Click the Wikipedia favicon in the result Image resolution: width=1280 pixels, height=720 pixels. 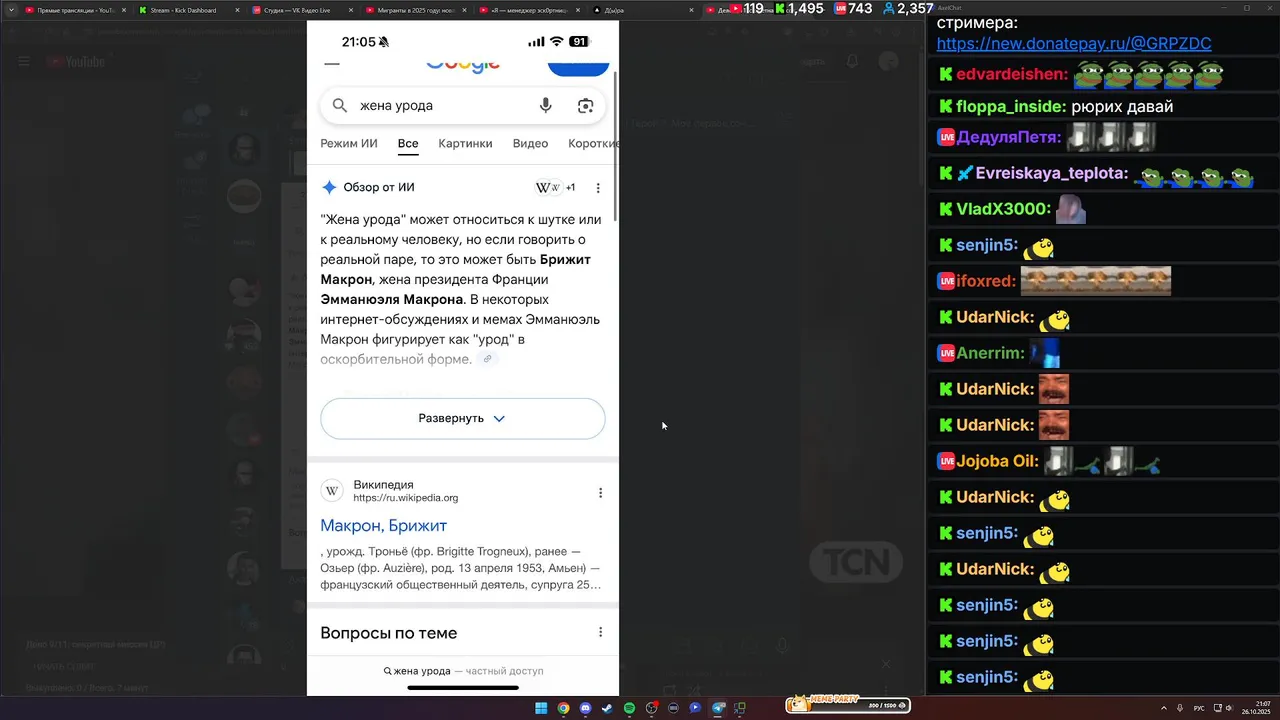click(x=332, y=491)
